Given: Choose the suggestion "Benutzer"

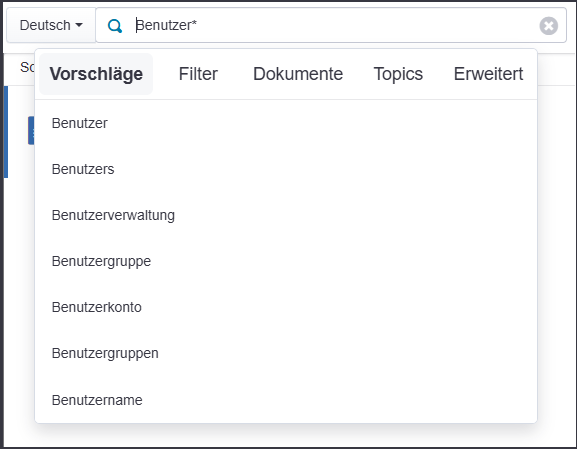Looking at the screenshot, I should click(286, 123).
